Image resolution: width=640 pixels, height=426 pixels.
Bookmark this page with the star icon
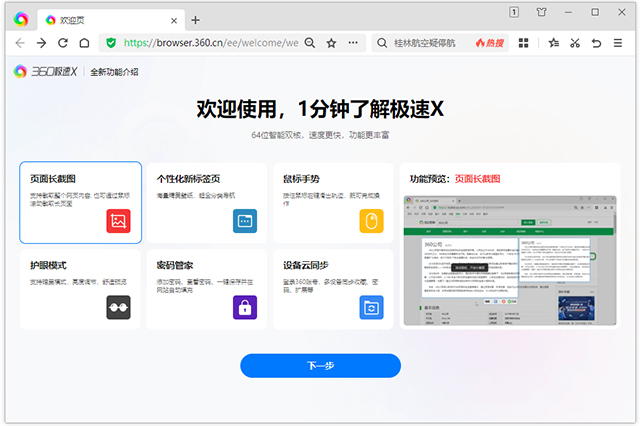331,43
